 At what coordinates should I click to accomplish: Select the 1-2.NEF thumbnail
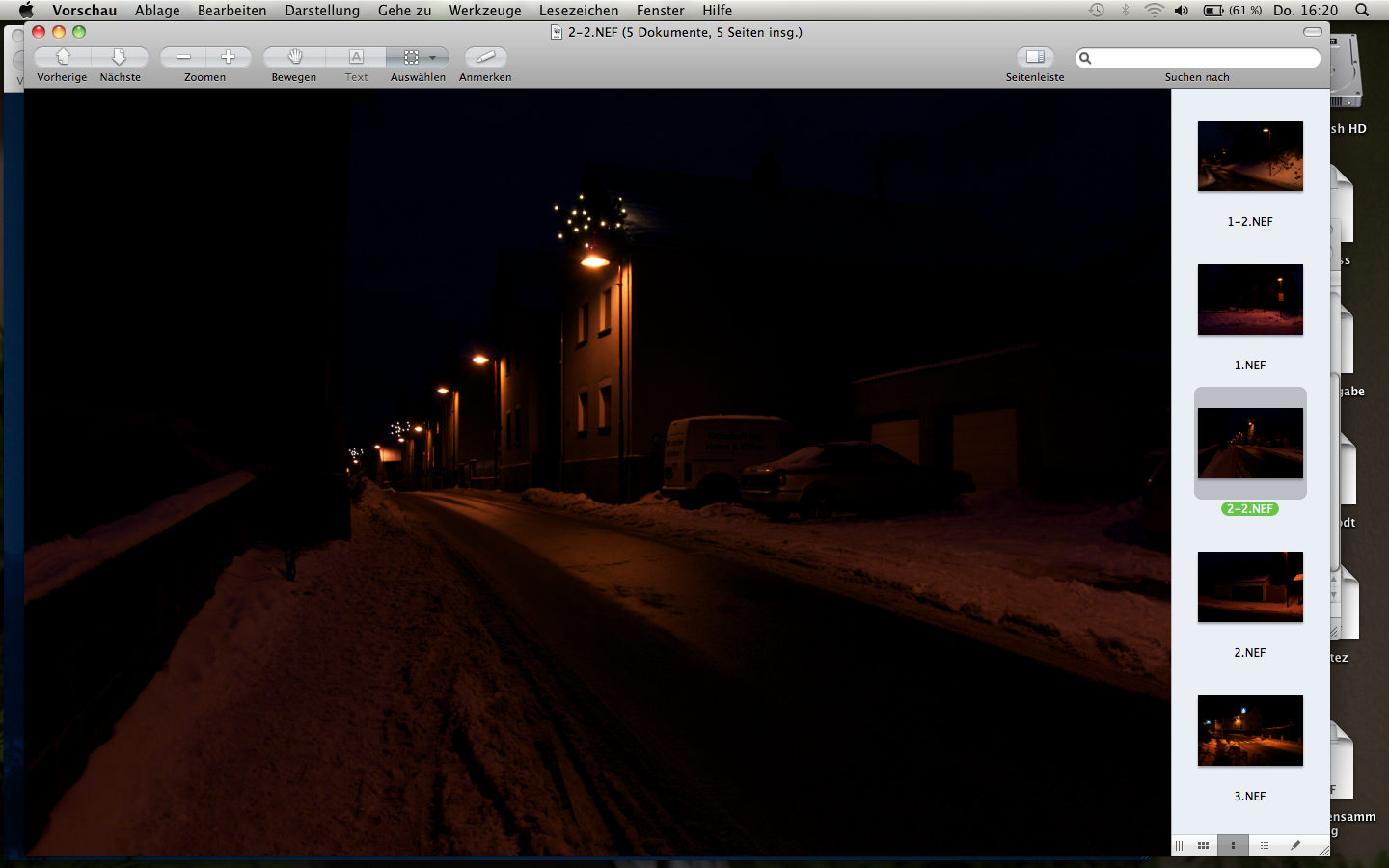(1250, 155)
